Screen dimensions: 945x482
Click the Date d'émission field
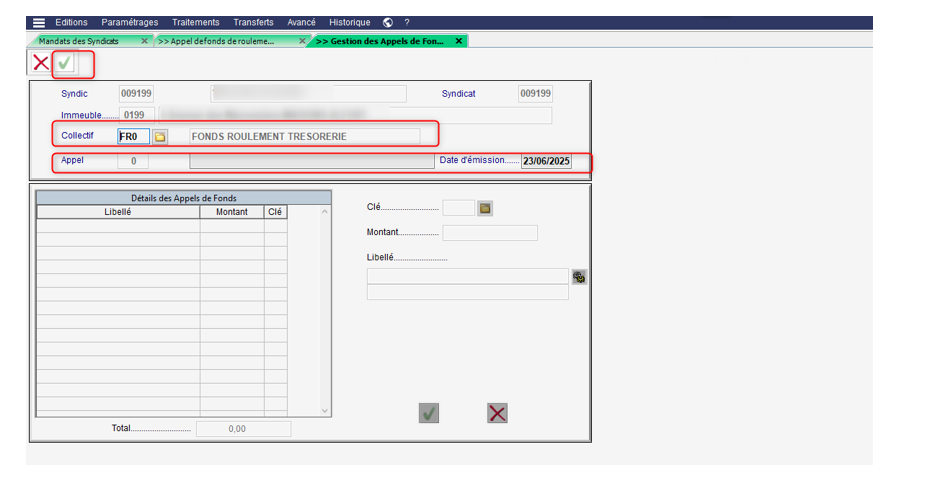click(x=546, y=162)
